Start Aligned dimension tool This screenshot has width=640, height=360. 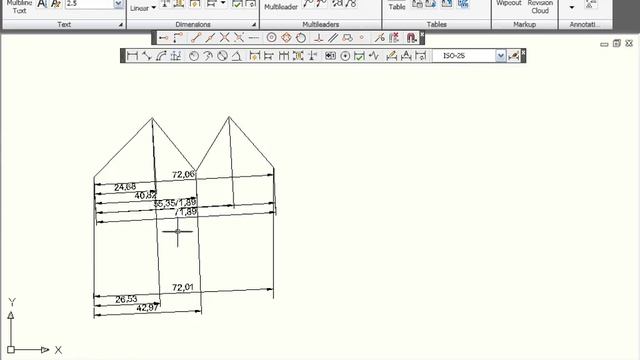147,56
